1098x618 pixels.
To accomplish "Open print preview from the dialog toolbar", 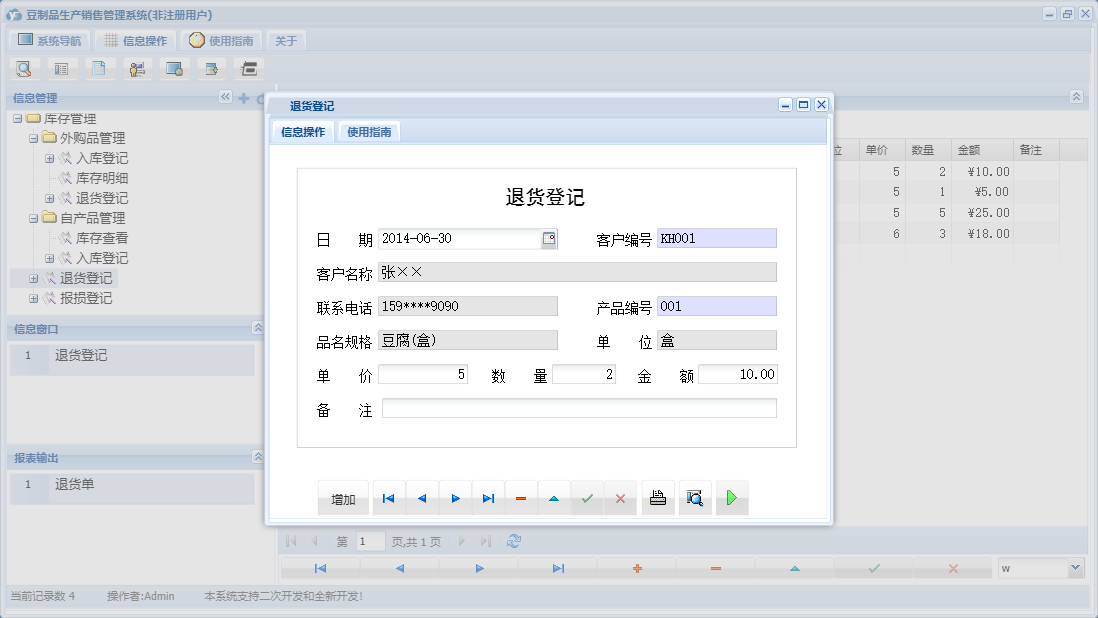I will pos(695,497).
